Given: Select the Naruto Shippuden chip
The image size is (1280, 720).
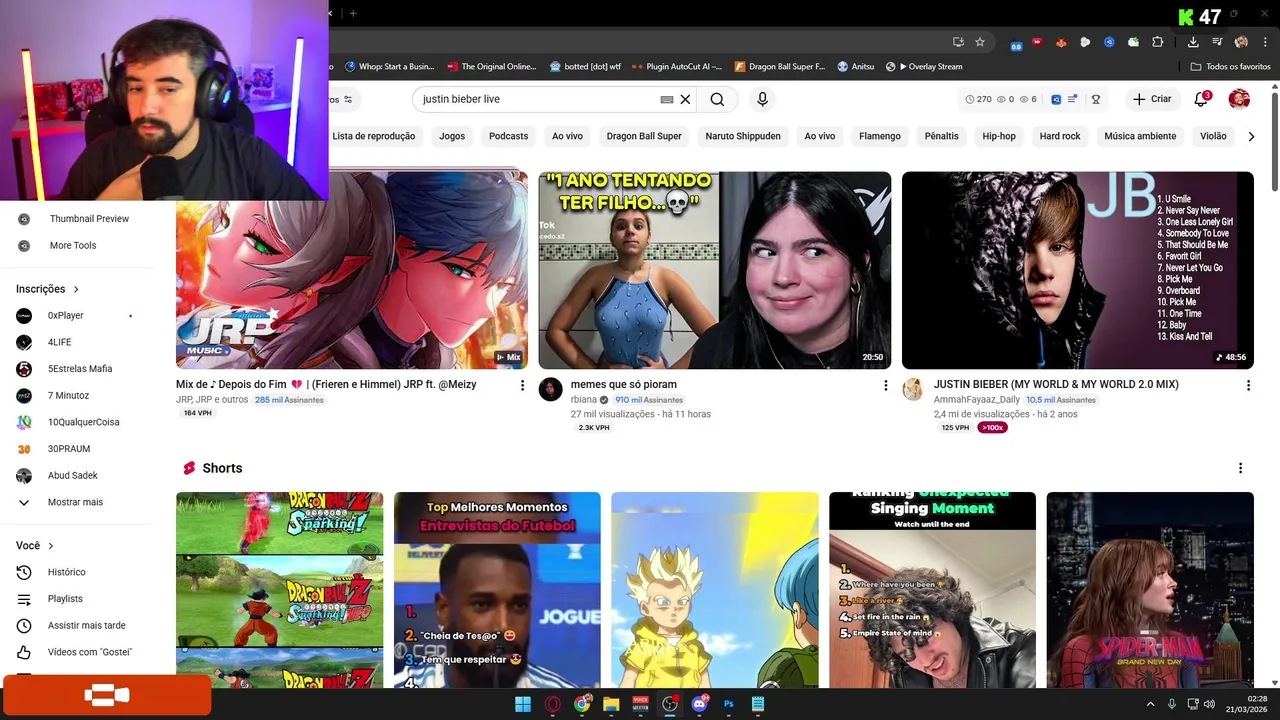Looking at the screenshot, I should point(743,136).
